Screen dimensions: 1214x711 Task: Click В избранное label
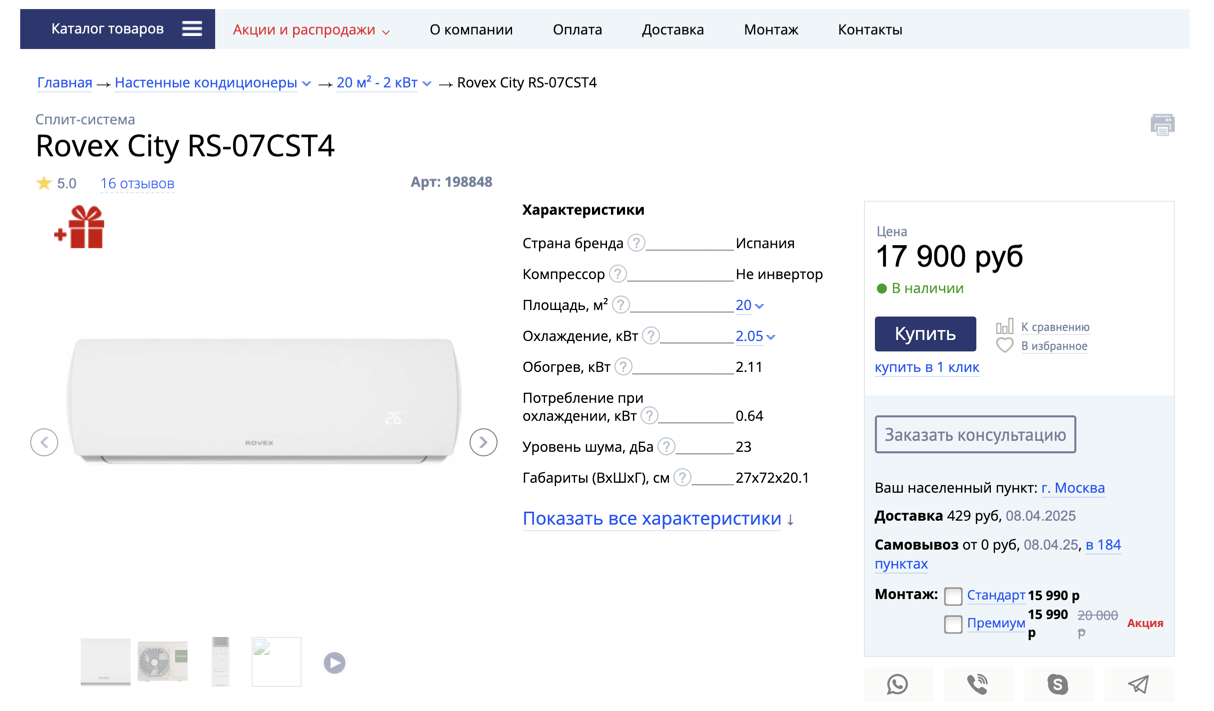[1054, 346]
